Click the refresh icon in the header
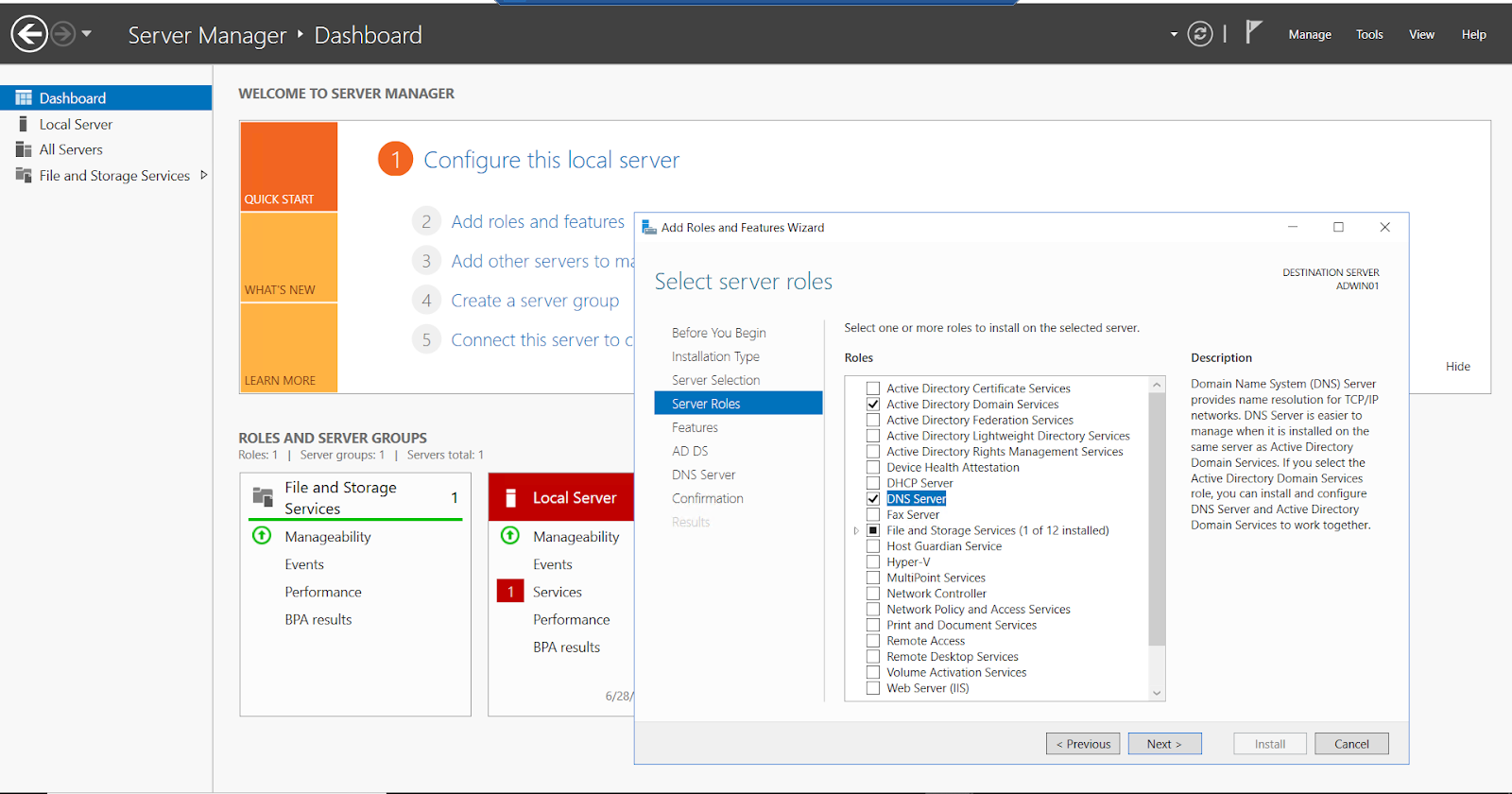 [1200, 34]
